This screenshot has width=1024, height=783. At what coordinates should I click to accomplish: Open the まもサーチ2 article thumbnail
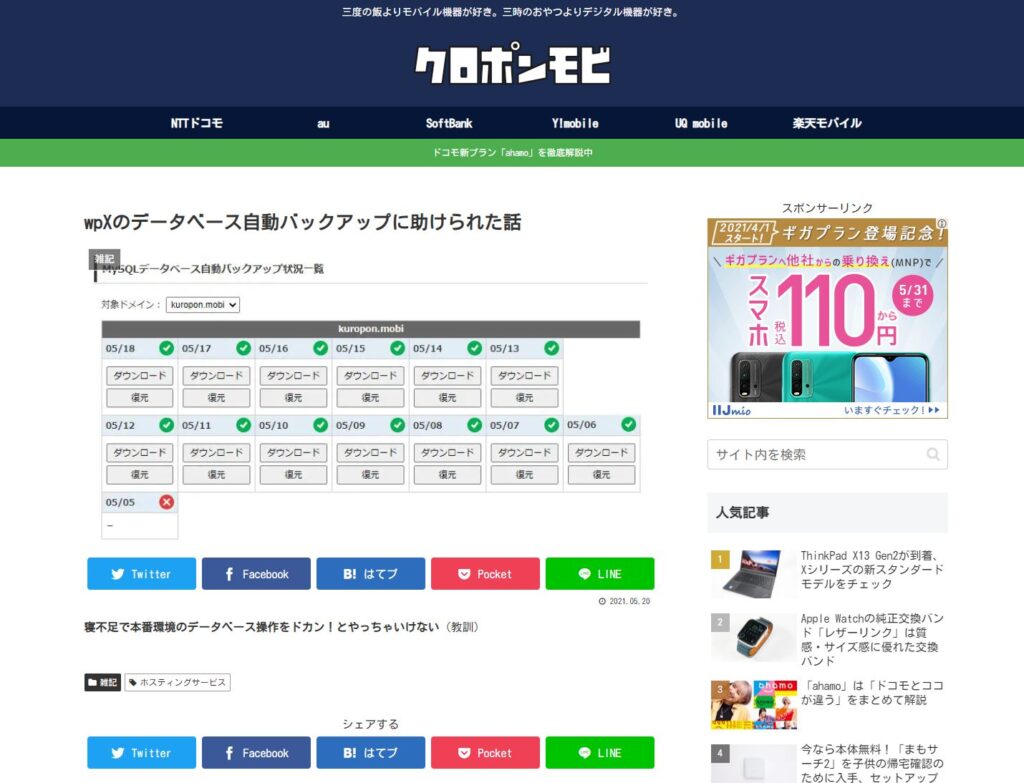tap(754, 764)
